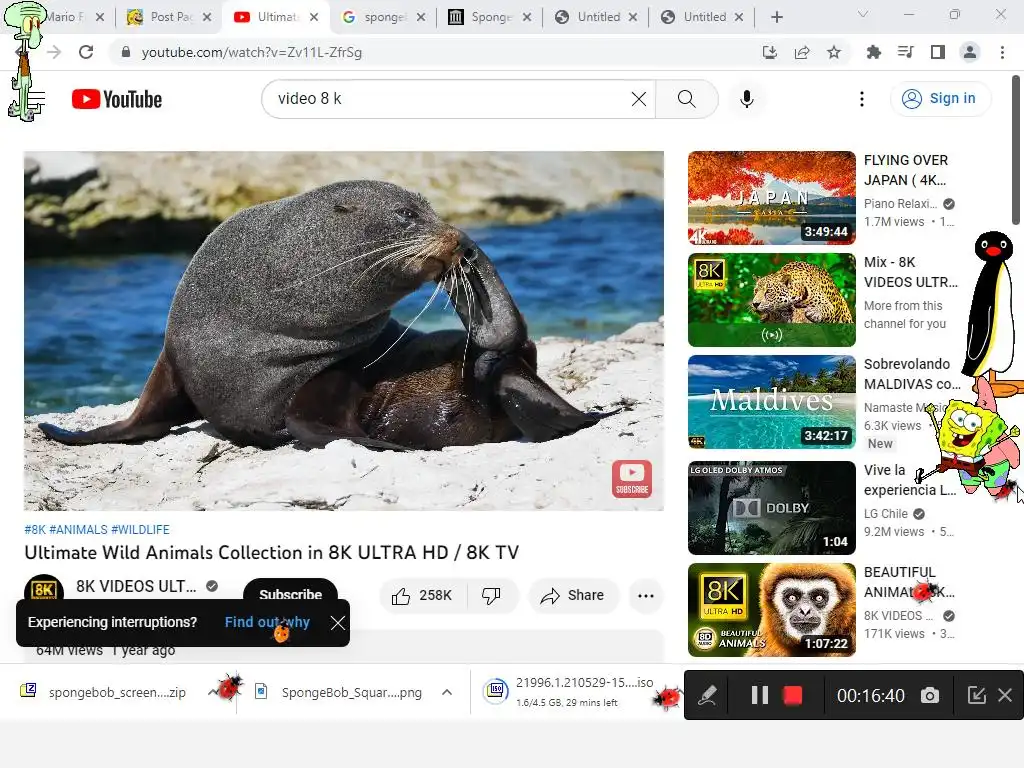The image size is (1024, 768).
Task: Toggle the browser side panel
Action: click(x=938, y=52)
